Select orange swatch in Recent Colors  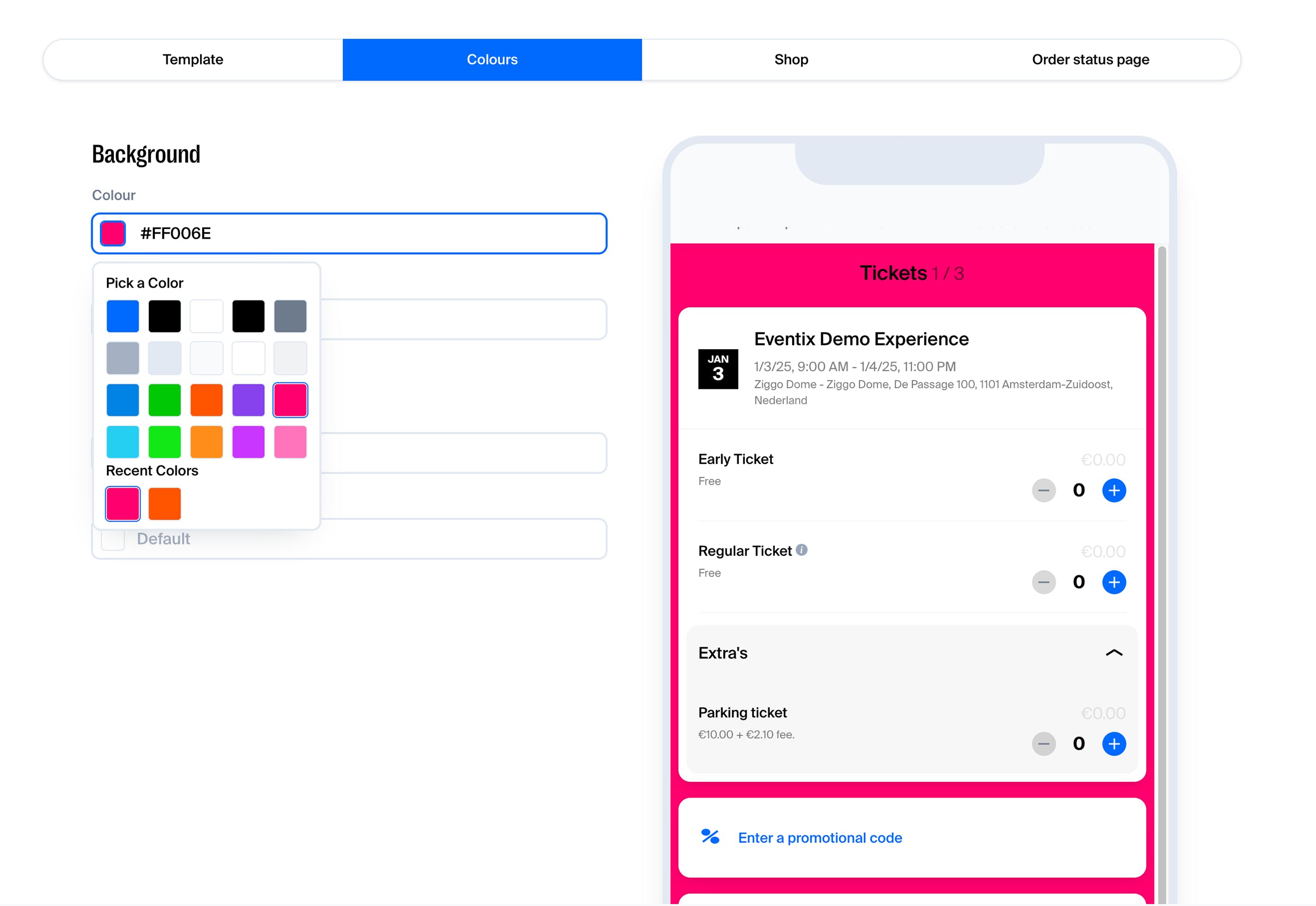164,503
